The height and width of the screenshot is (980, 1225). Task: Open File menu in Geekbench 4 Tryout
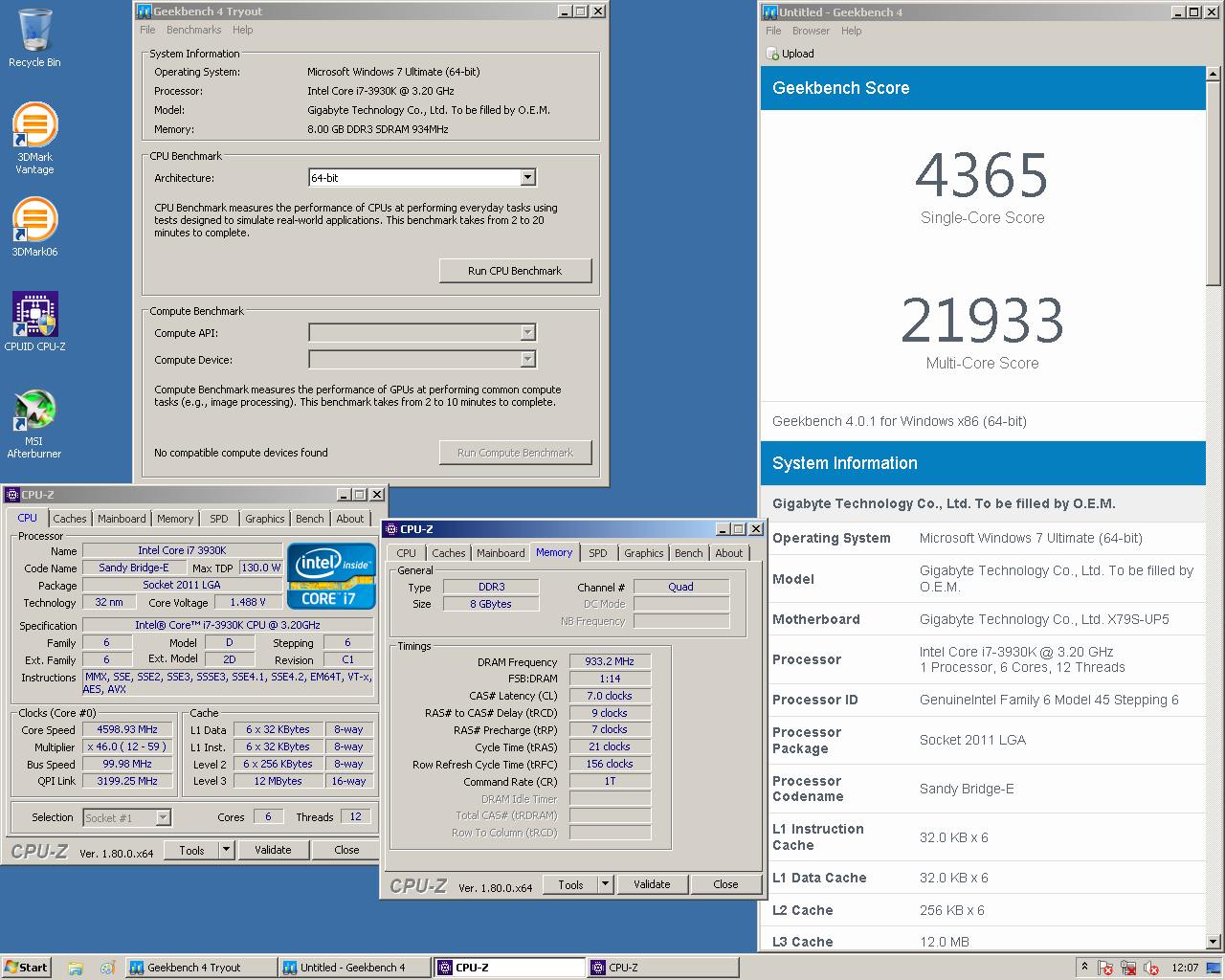(147, 30)
